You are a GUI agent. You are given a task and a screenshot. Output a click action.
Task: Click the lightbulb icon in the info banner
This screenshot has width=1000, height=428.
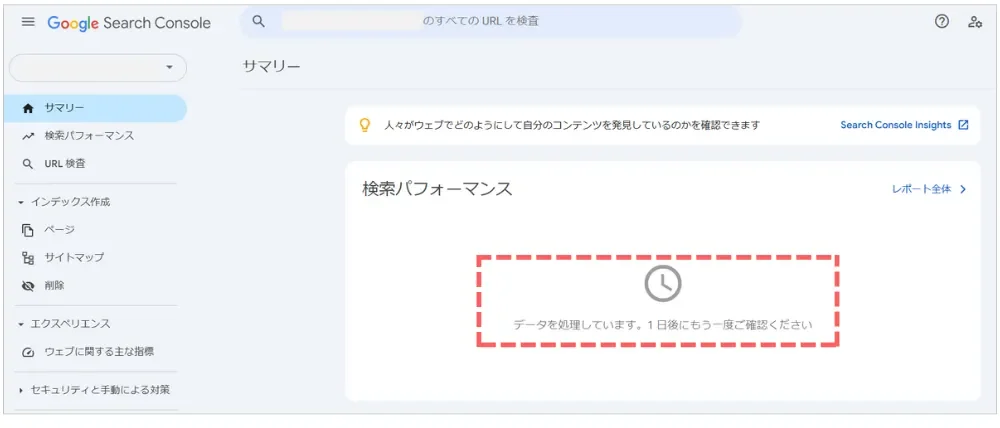pyautogui.click(x=365, y=125)
